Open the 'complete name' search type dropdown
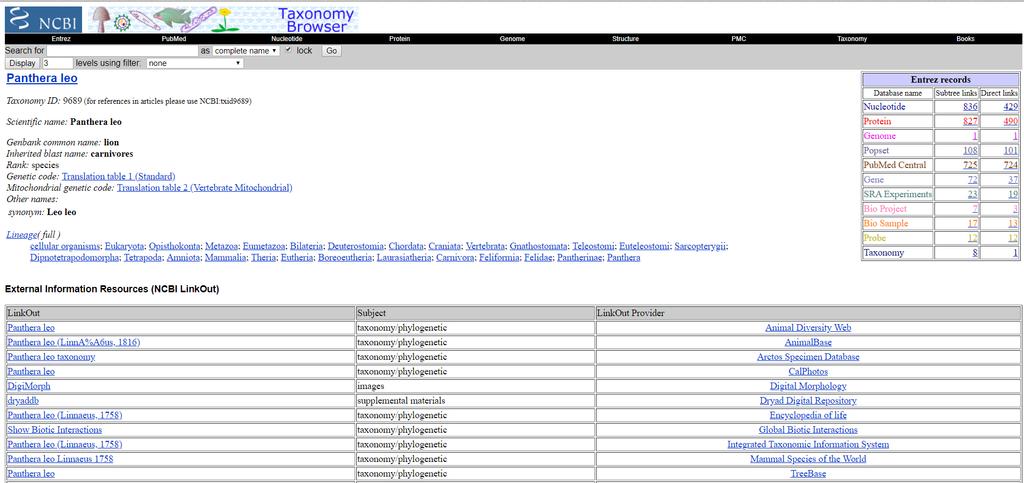 (246, 50)
